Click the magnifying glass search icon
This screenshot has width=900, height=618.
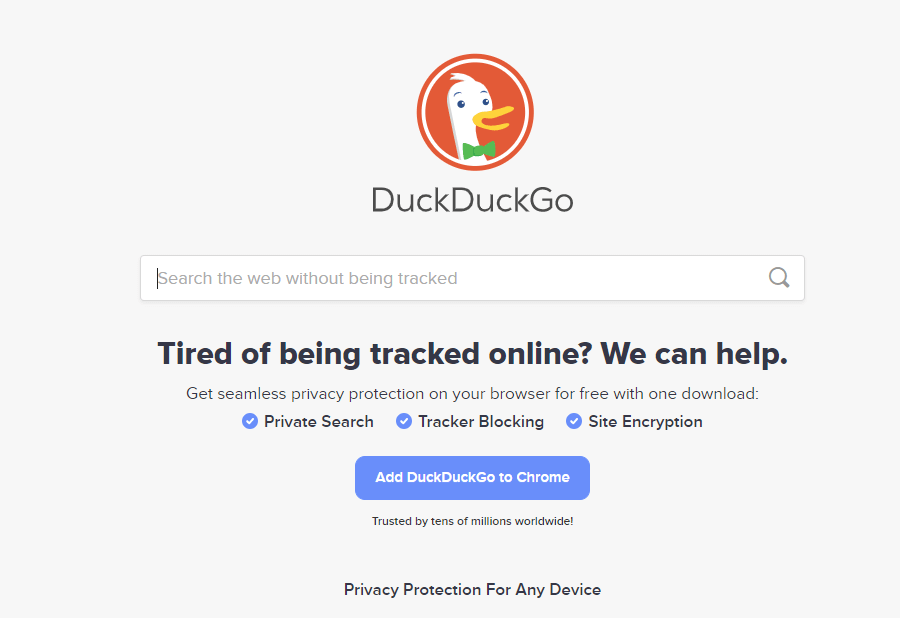tap(779, 278)
